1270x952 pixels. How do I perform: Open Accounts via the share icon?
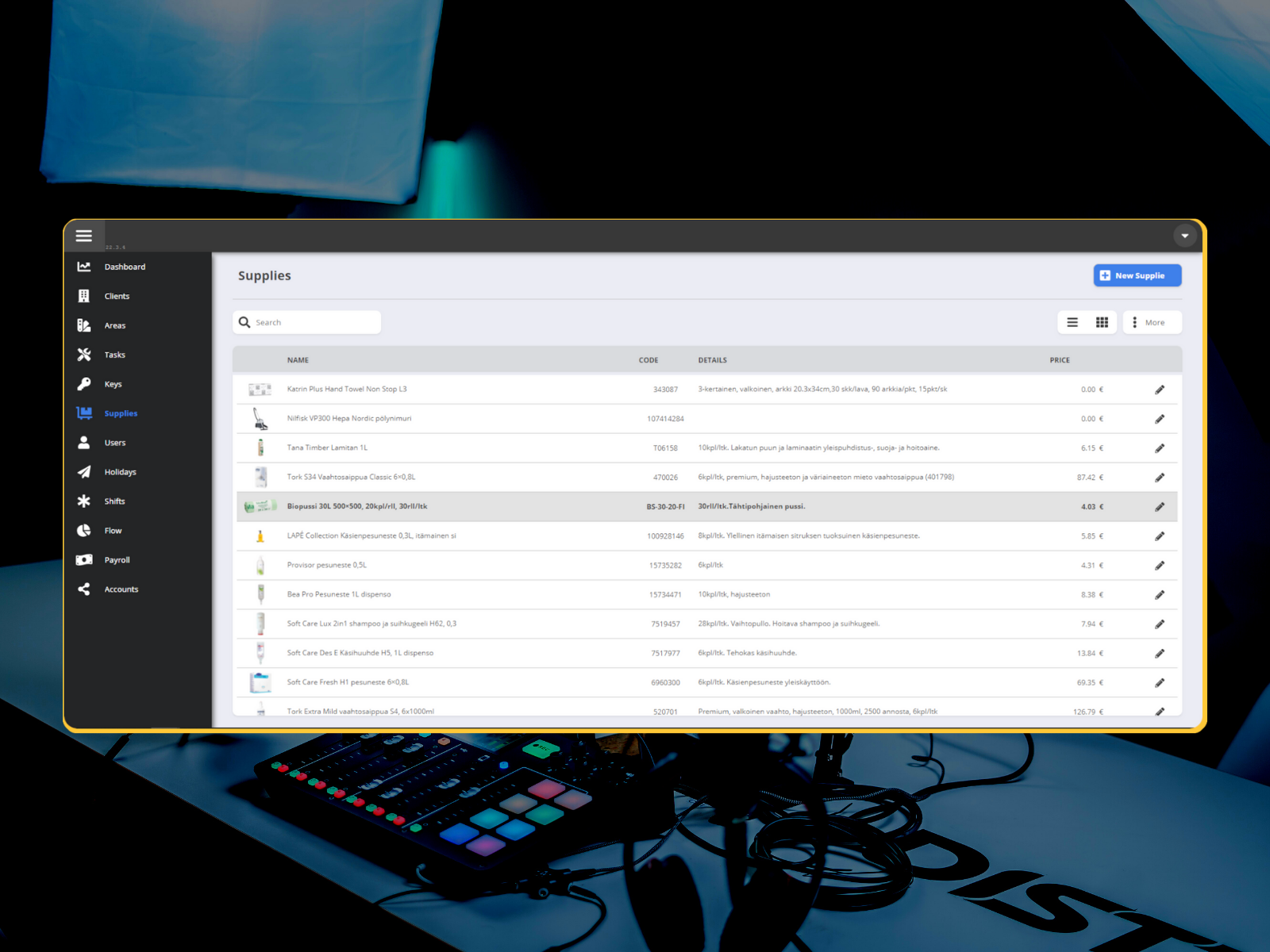click(x=84, y=589)
